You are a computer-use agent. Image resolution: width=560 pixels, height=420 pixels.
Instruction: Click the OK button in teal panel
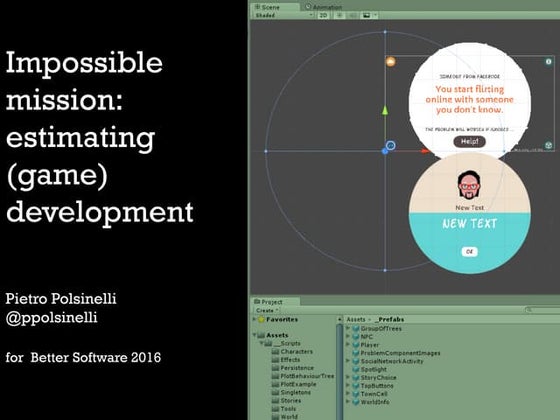click(470, 251)
